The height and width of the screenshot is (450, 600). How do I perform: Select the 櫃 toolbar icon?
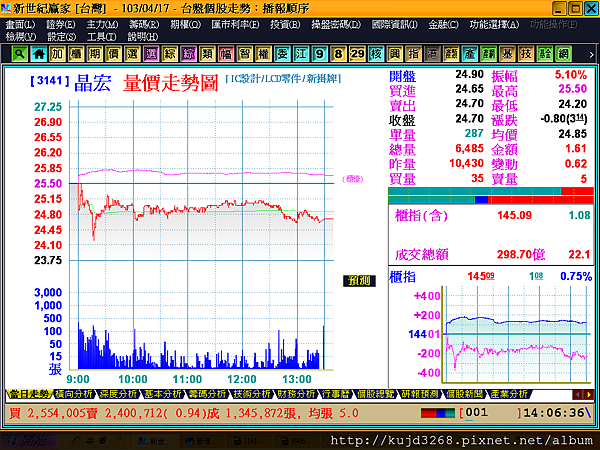[x=76, y=54]
